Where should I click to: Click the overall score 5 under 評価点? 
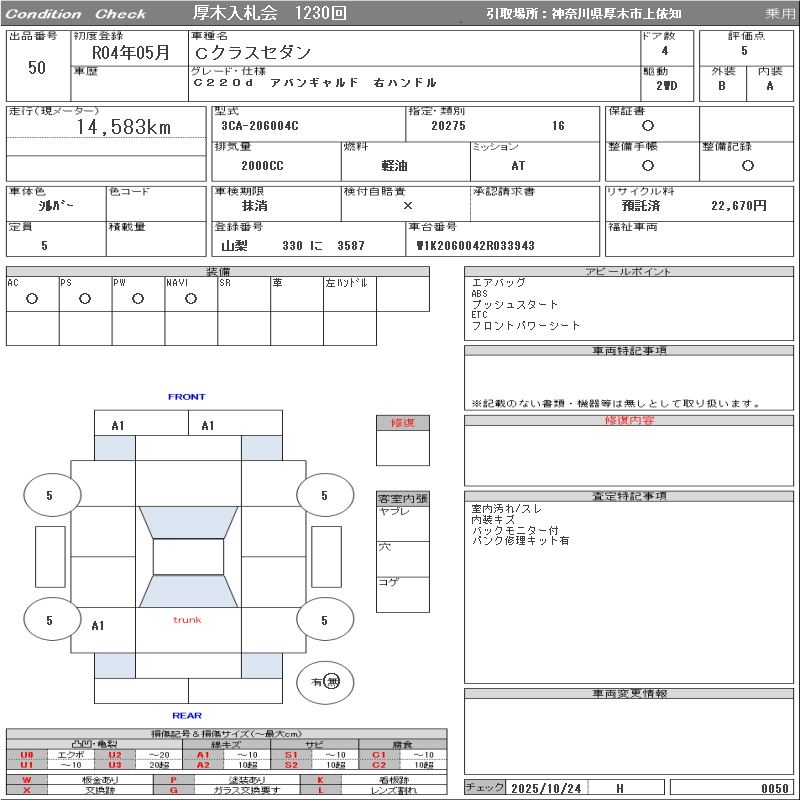tap(744, 51)
